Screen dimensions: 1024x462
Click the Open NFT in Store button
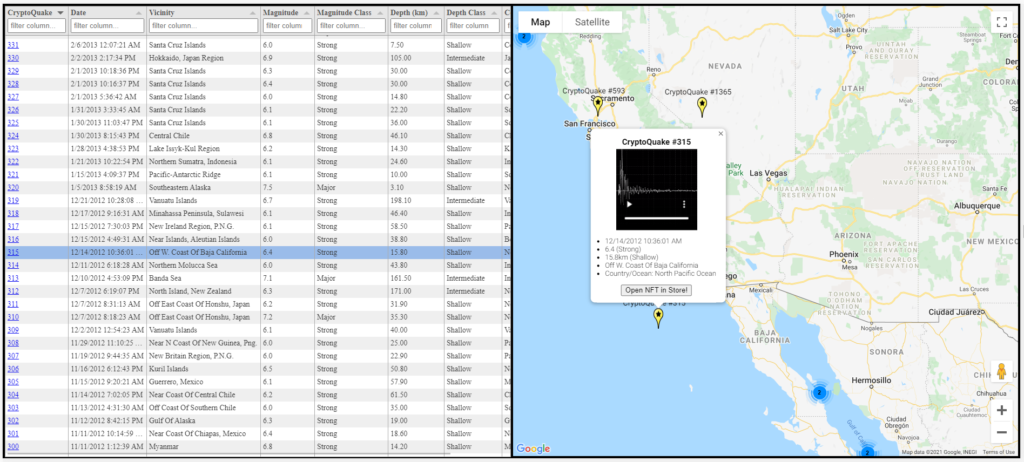click(656, 289)
